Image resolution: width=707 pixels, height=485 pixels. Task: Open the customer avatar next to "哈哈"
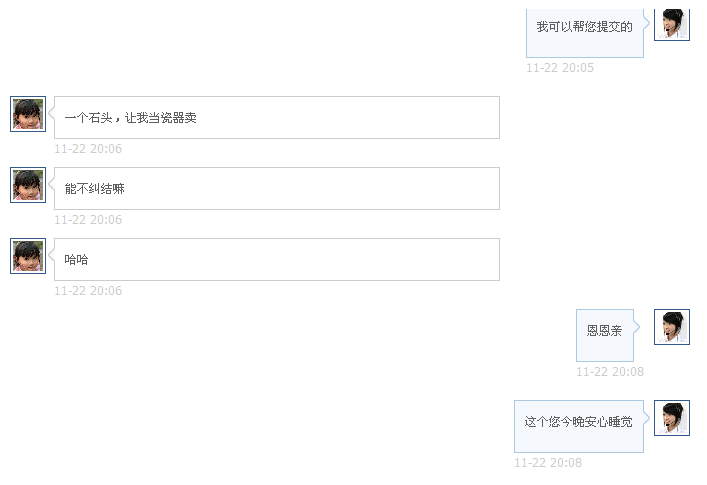tap(28, 256)
